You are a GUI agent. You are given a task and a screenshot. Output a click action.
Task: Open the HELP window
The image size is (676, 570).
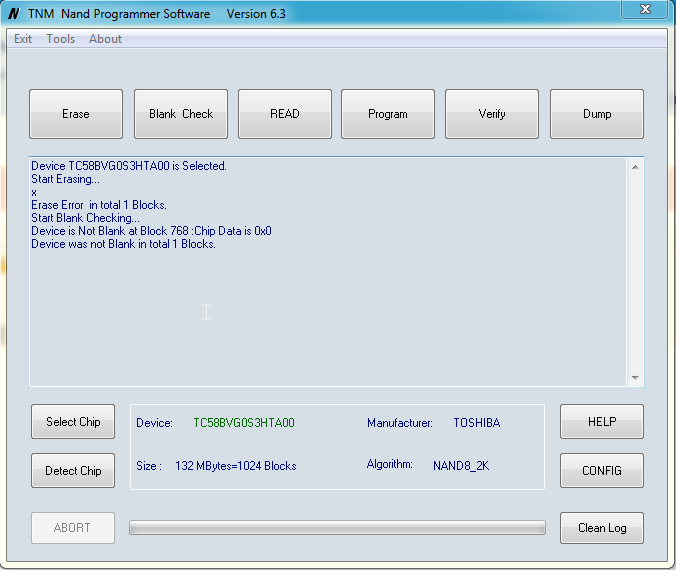coord(601,422)
